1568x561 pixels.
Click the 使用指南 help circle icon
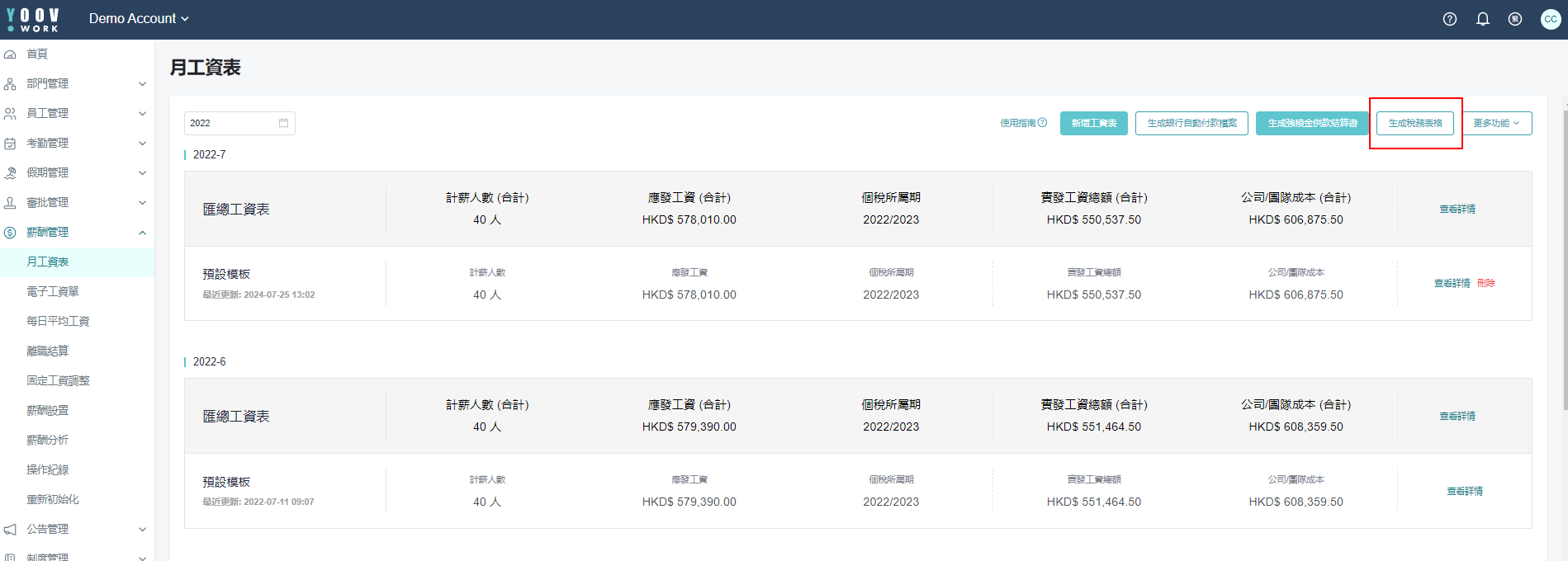pyautogui.click(x=1042, y=123)
